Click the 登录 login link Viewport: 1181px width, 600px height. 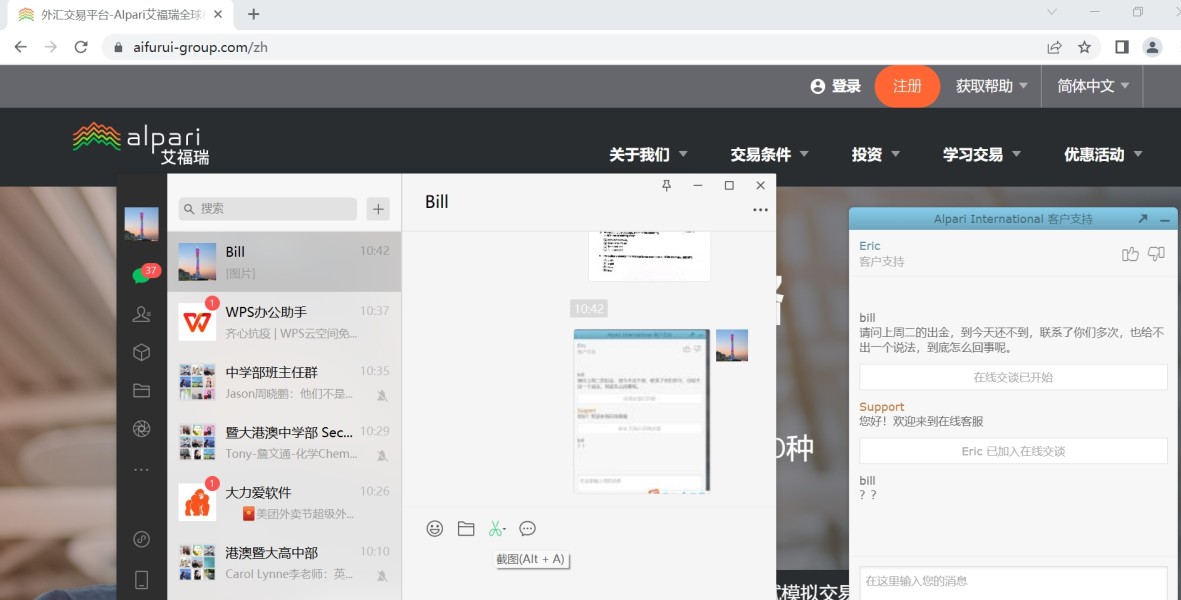click(835, 86)
